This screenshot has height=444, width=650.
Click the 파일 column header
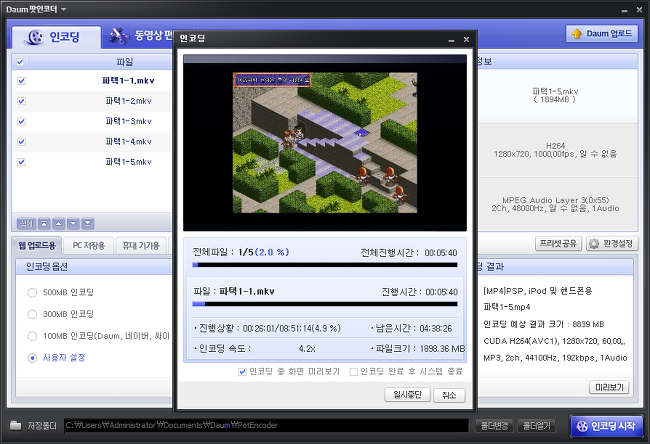click(124, 62)
